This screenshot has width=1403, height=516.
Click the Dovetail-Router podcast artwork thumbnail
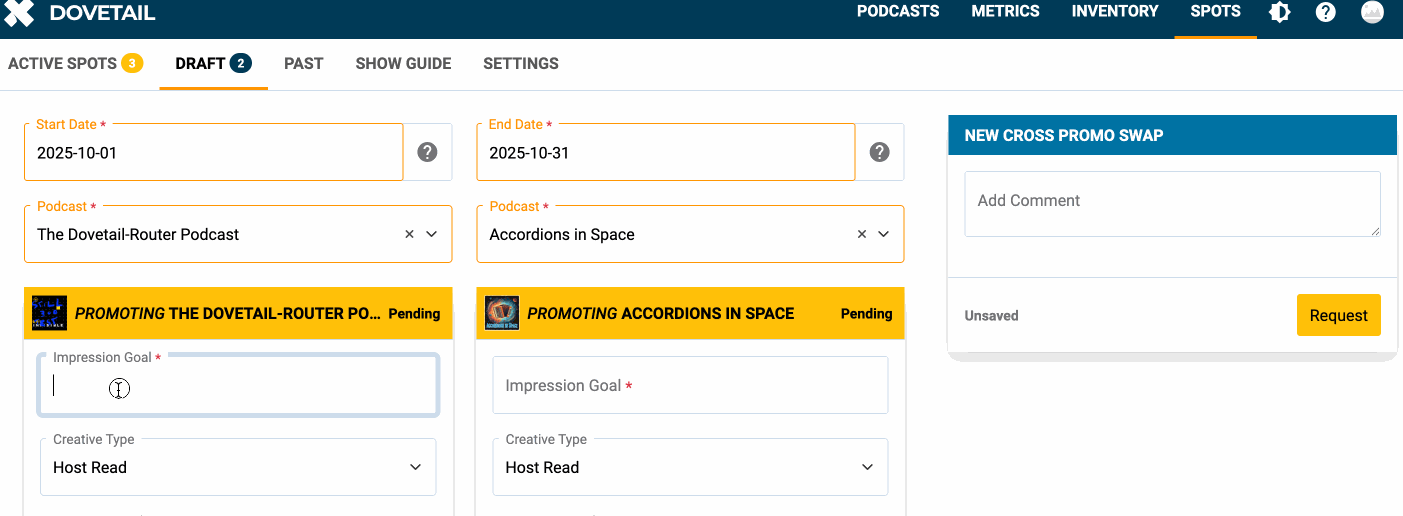coord(49,313)
